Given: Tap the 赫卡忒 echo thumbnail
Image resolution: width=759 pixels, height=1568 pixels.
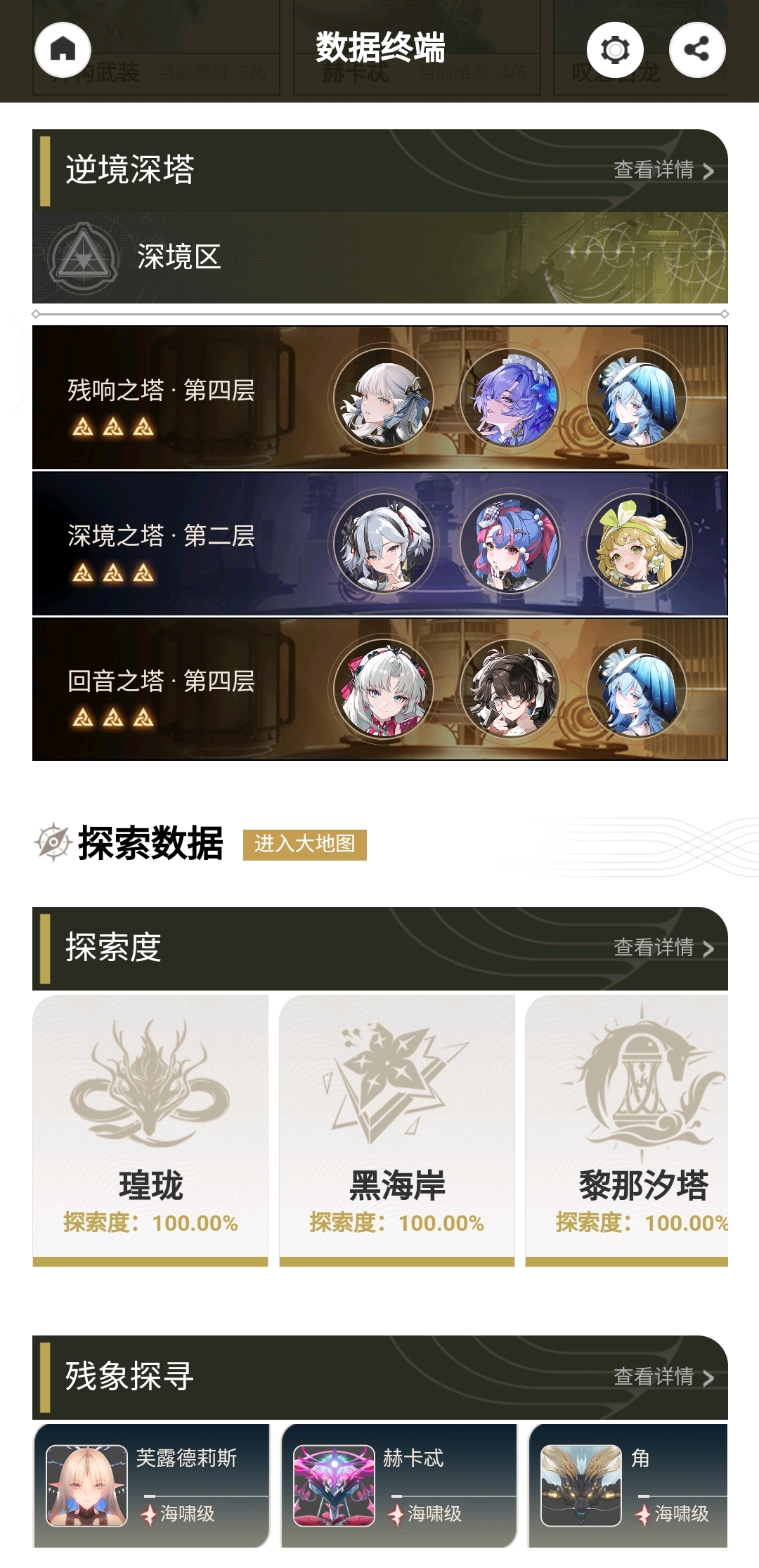Looking at the screenshot, I should (334, 1485).
